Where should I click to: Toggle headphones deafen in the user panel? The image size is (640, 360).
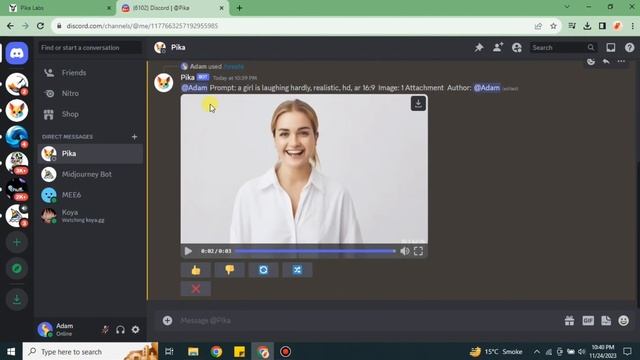click(x=120, y=329)
